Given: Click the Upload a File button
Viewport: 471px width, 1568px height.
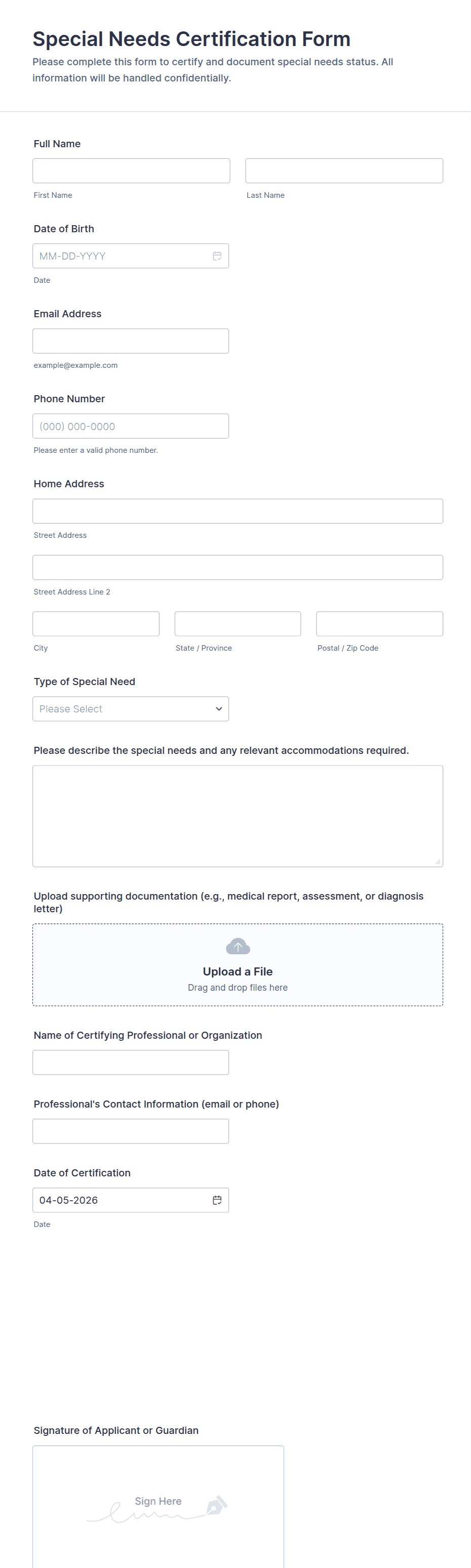Looking at the screenshot, I should click(238, 971).
